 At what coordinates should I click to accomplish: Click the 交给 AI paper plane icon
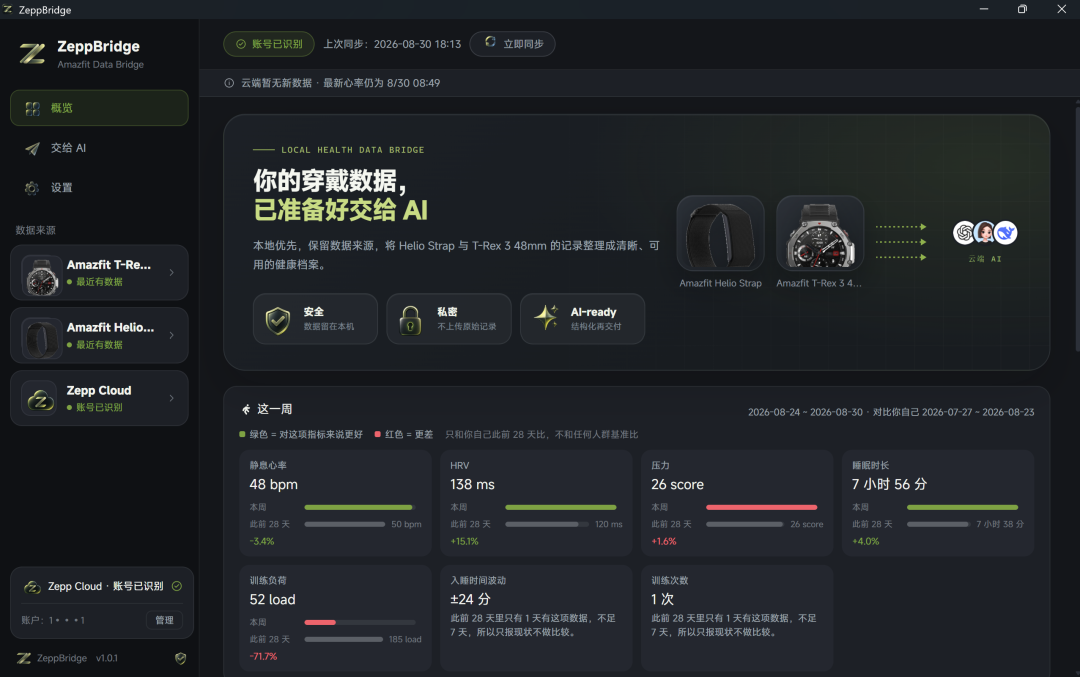pos(32,149)
